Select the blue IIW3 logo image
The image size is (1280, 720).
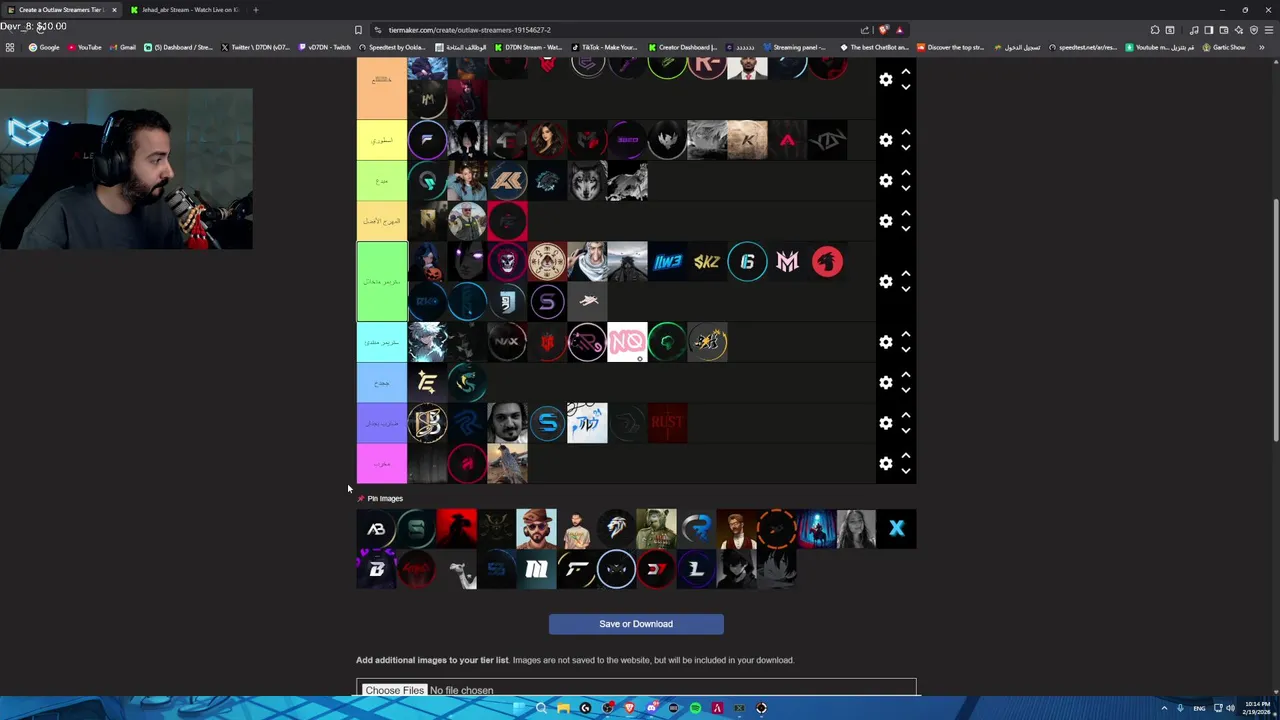click(667, 262)
